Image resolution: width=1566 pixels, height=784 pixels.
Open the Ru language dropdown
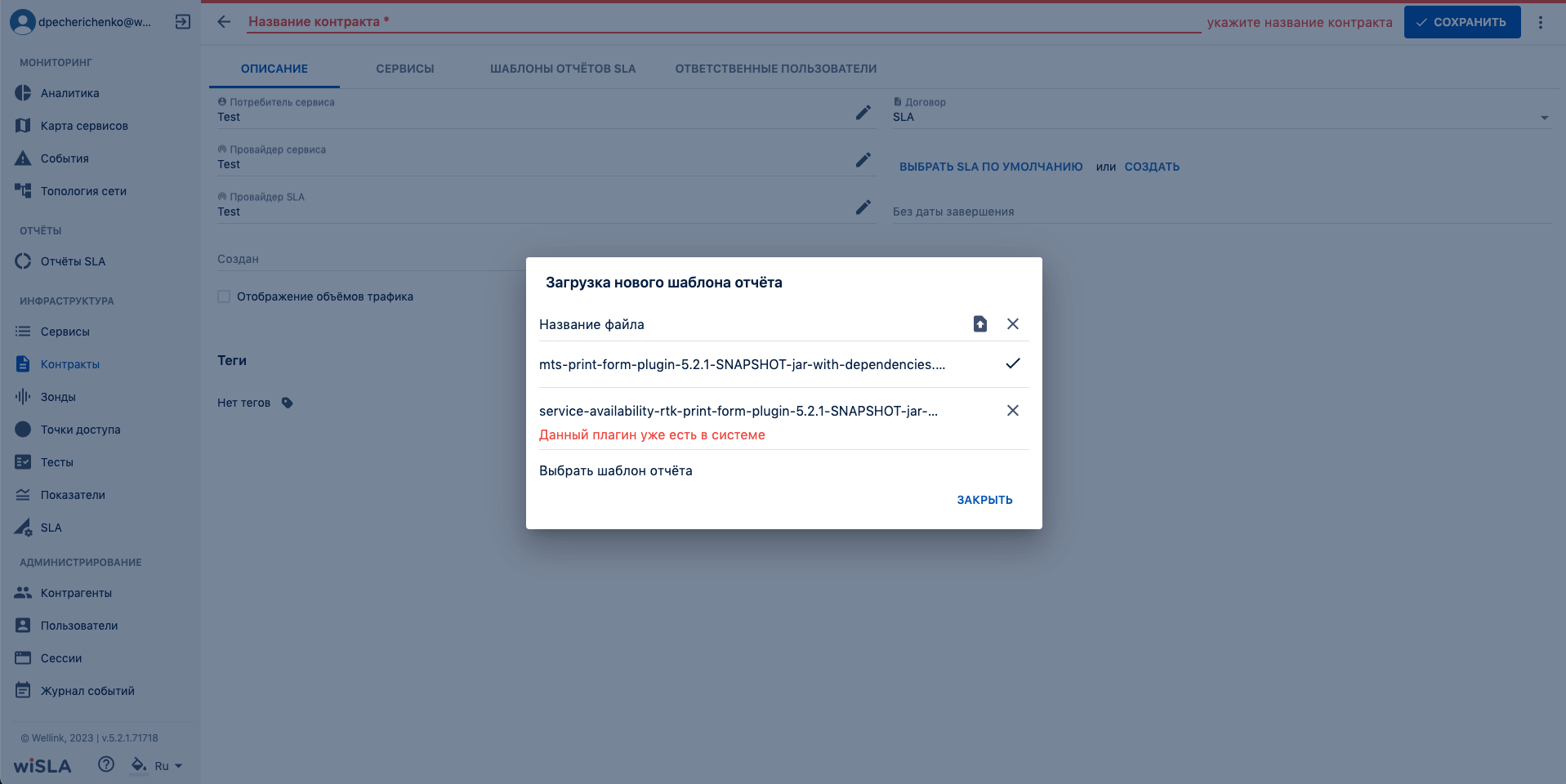click(168, 766)
